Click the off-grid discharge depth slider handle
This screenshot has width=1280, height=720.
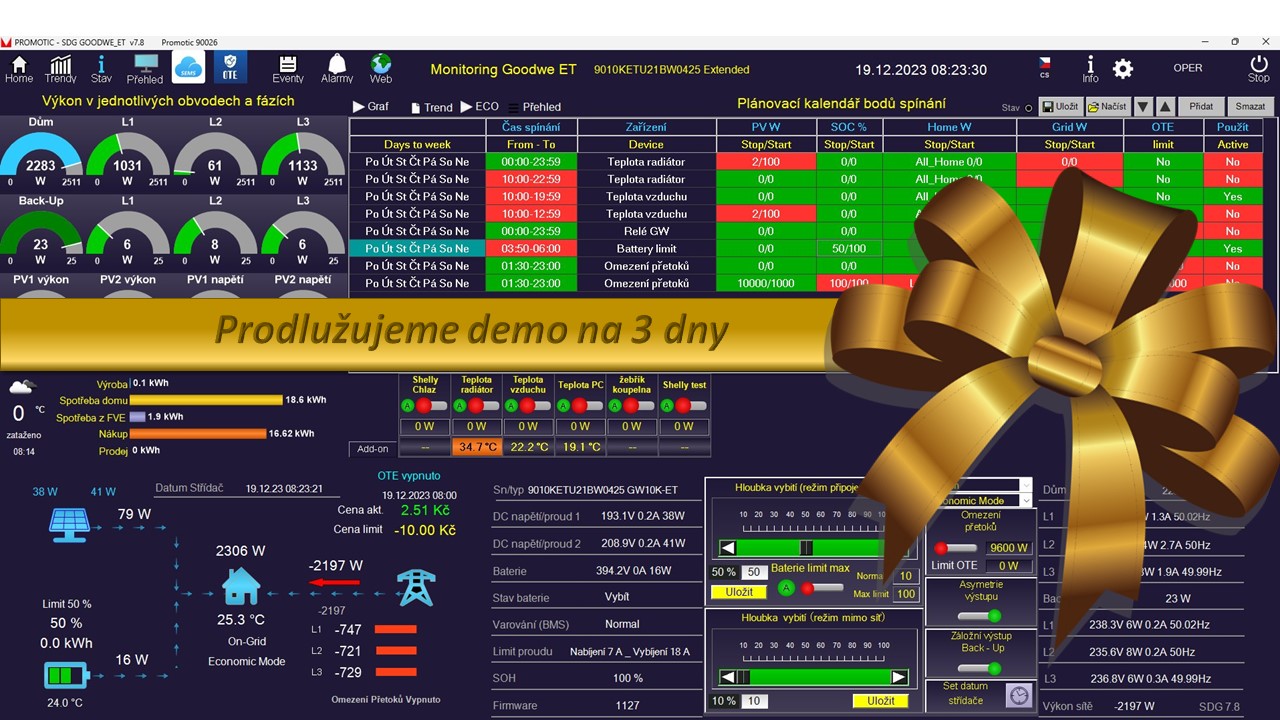pyautogui.click(x=744, y=677)
